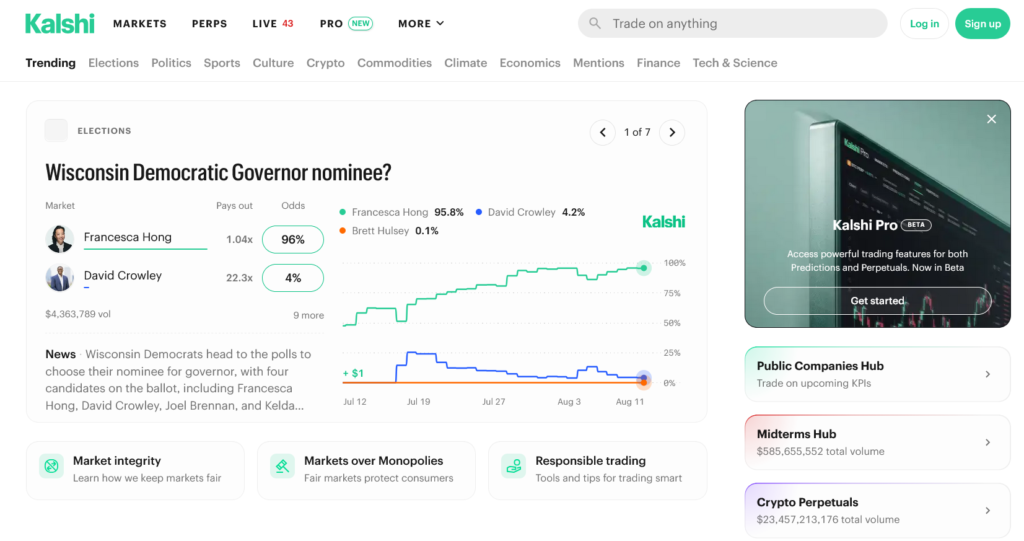Click the 22.3x payout value

239,278
